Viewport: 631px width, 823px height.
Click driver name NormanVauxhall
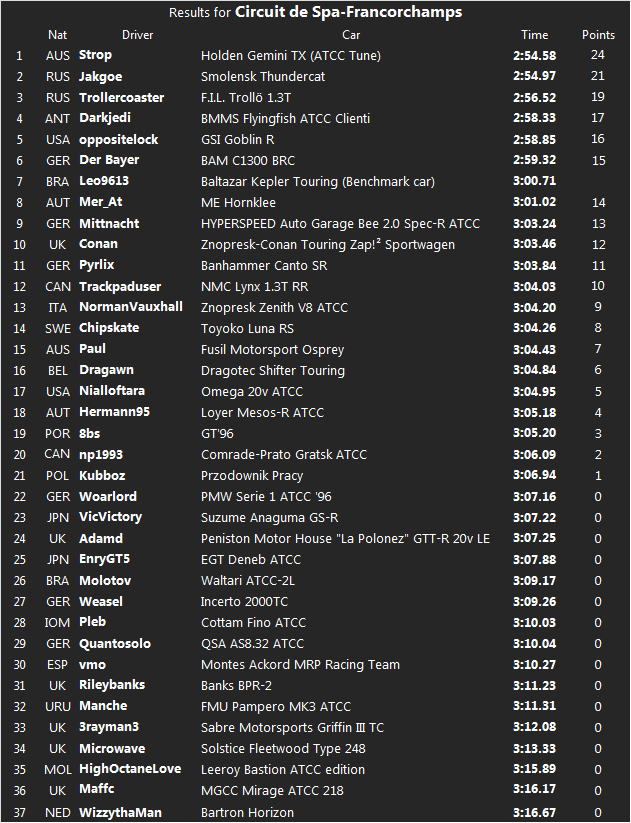point(131,307)
